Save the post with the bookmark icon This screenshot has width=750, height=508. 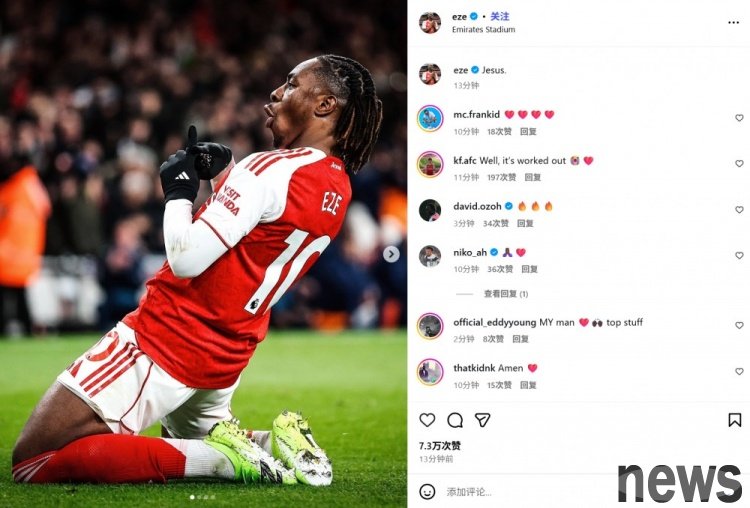[735, 420]
